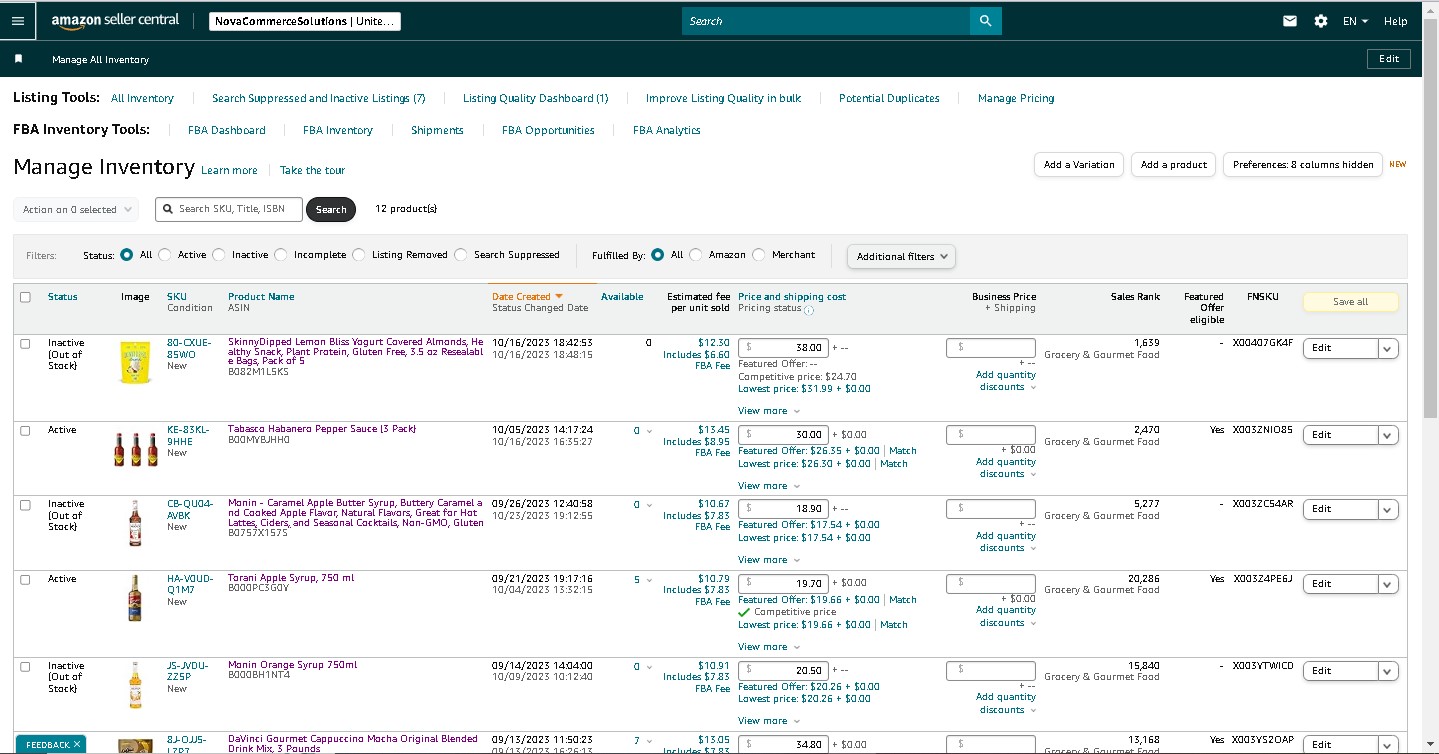Select the Listing Removed status filter
The image size is (1439, 754).
coord(359,255)
